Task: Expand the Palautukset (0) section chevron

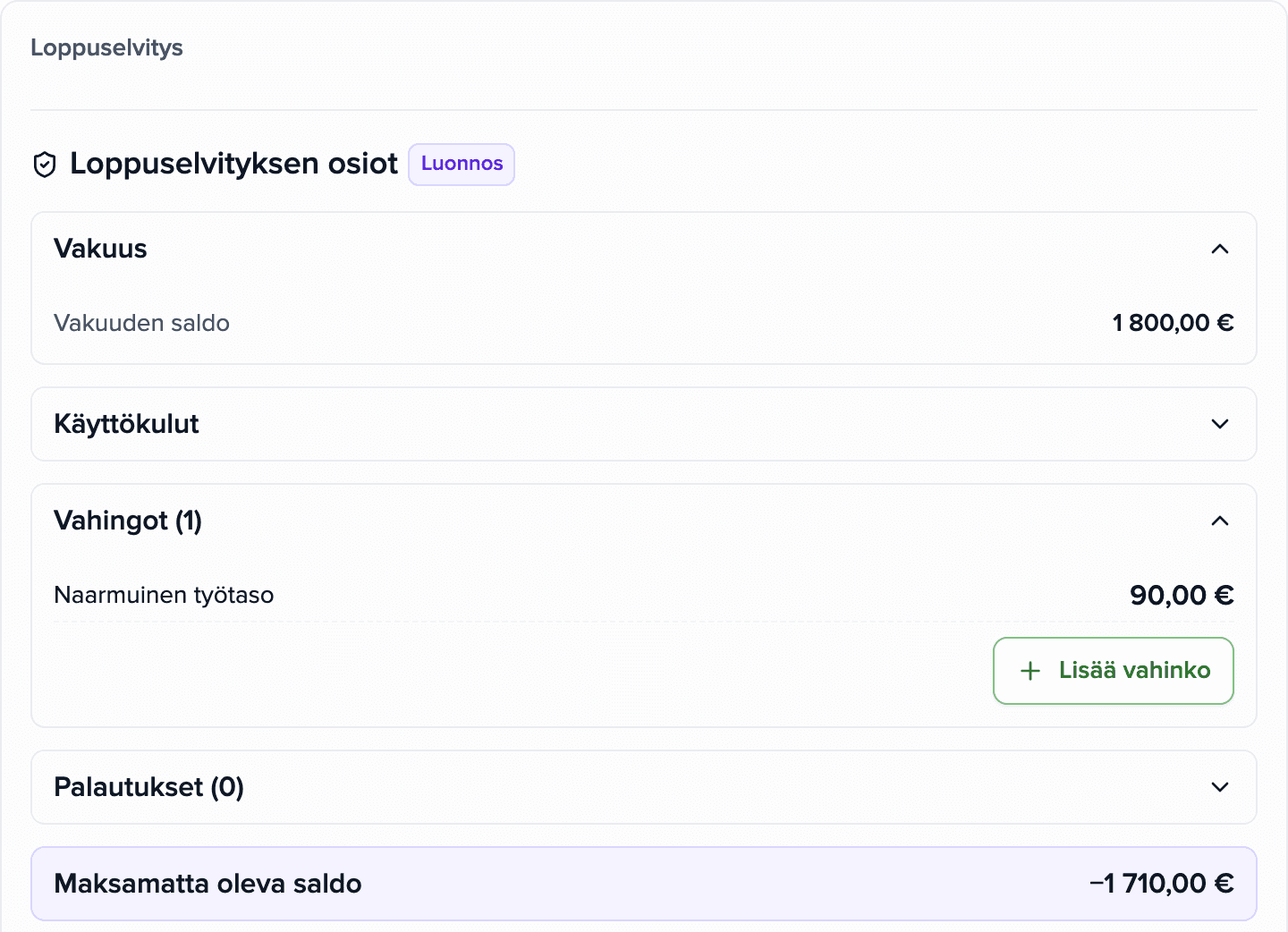Action: click(1220, 787)
